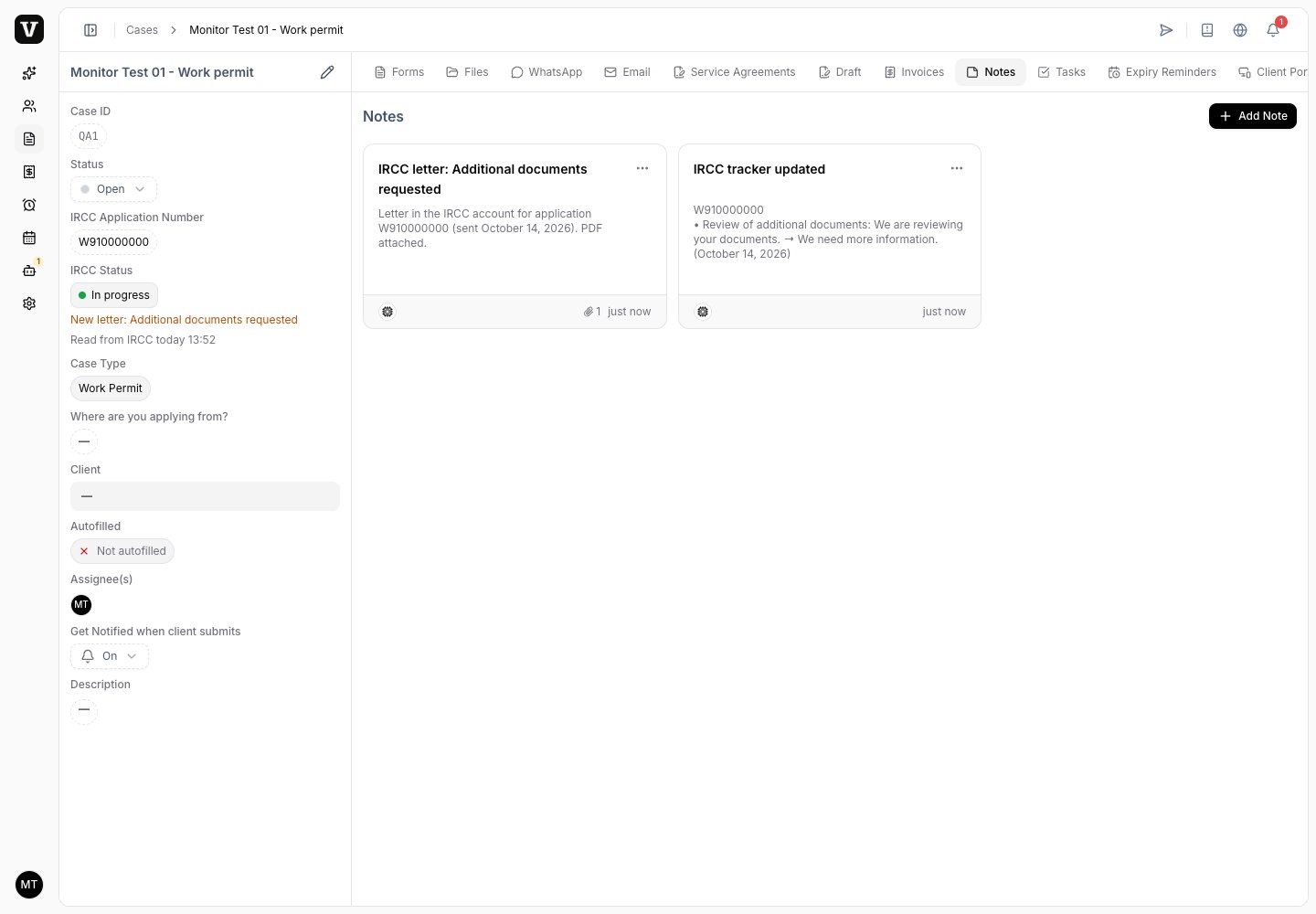Image resolution: width=1316 pixels, height=914 pixels.
Task: Click the MT assignee avatar under Assignee(s)
Action: click(x=81, y=604)
